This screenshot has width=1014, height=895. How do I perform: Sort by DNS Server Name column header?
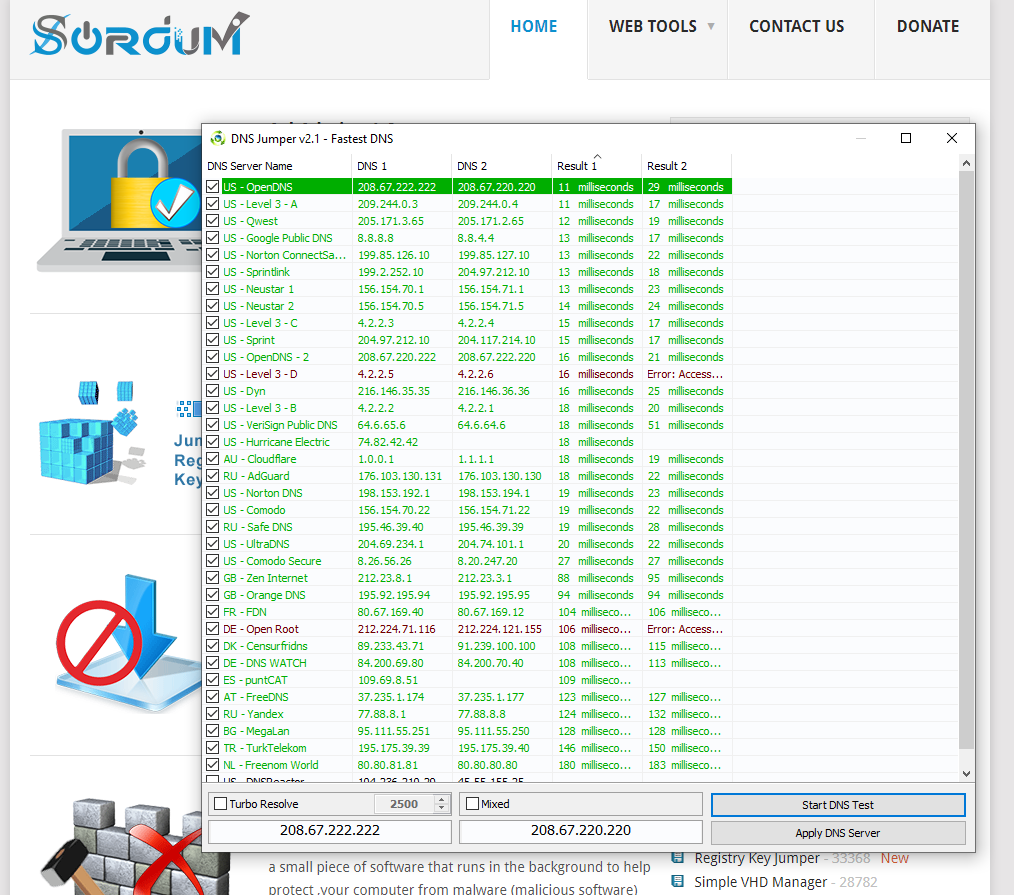tap(278, 166)
